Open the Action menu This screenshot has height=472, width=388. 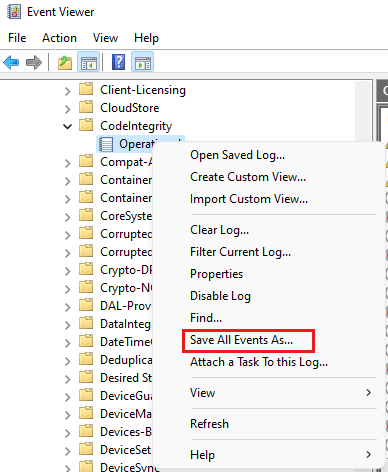point(59,38)
